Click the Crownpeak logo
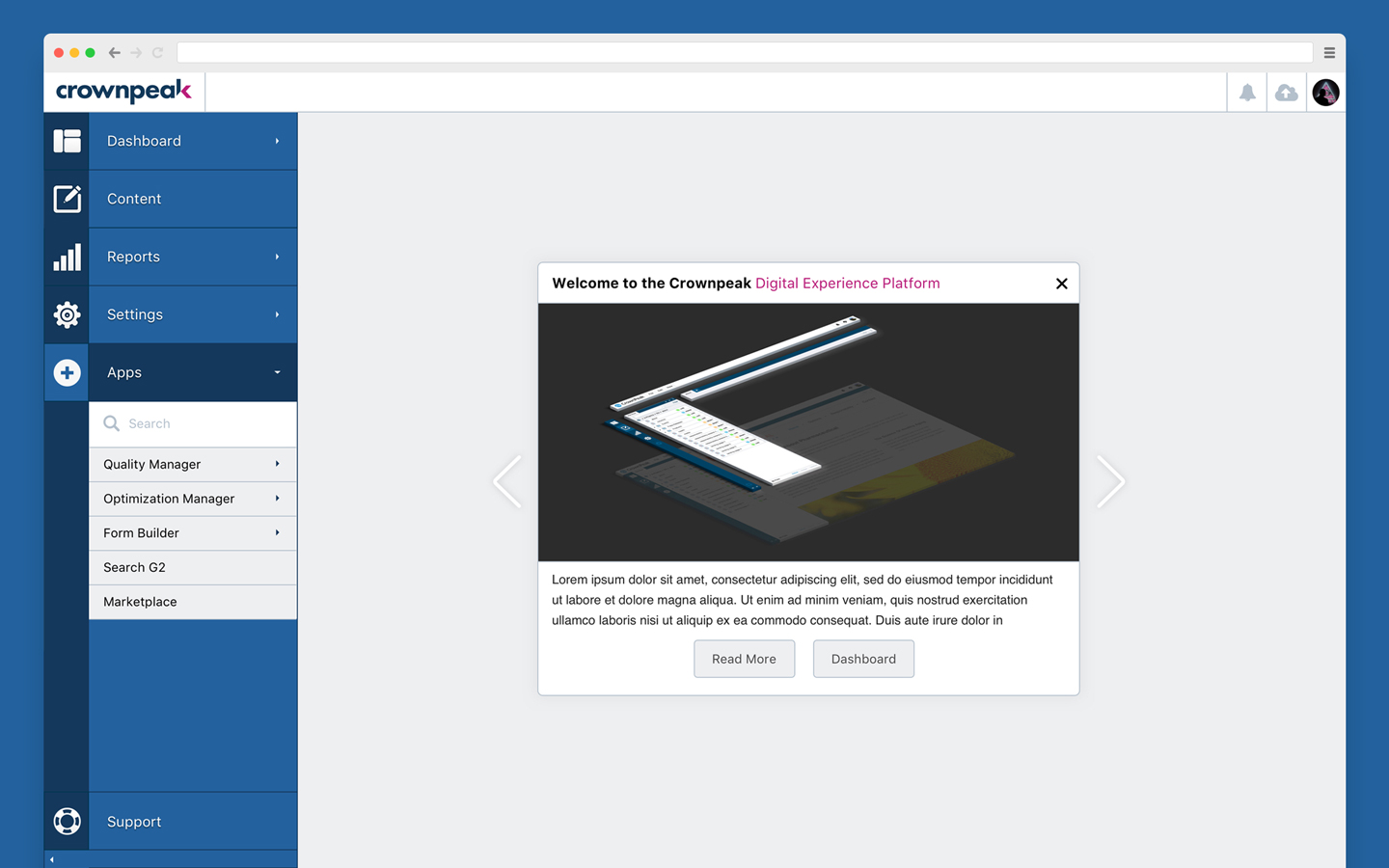Image resolution: width=1389 pixels, height=868 pixels. (123, 92)
